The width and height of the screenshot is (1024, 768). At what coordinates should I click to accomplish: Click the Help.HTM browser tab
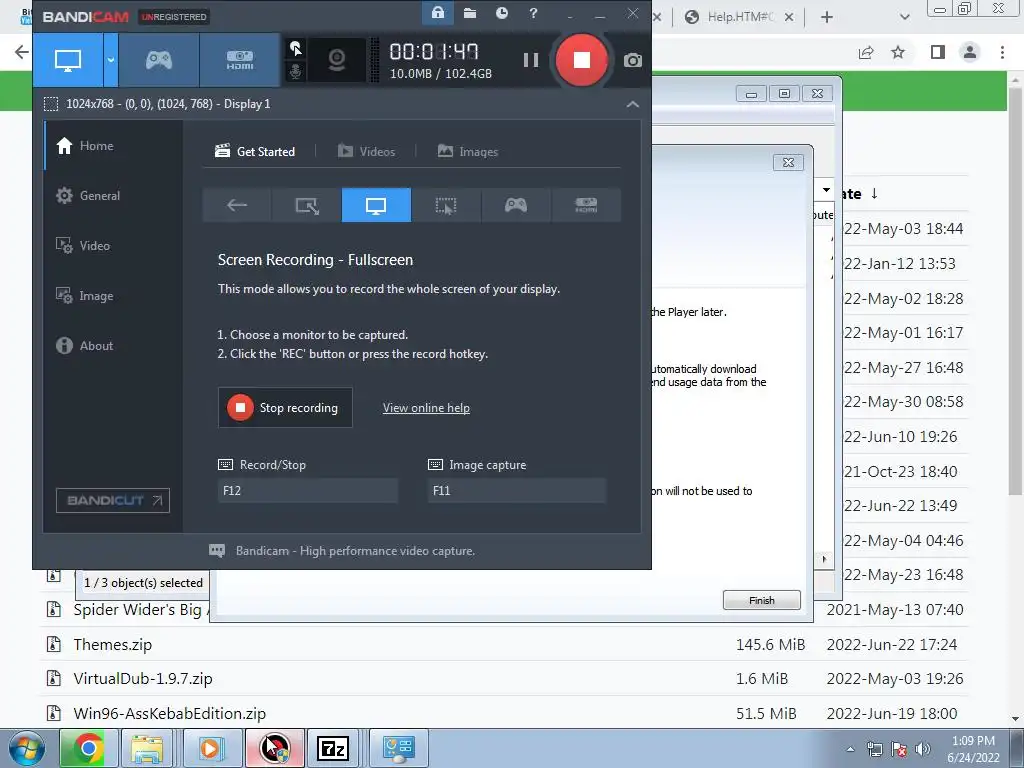[x=739, y=17]
